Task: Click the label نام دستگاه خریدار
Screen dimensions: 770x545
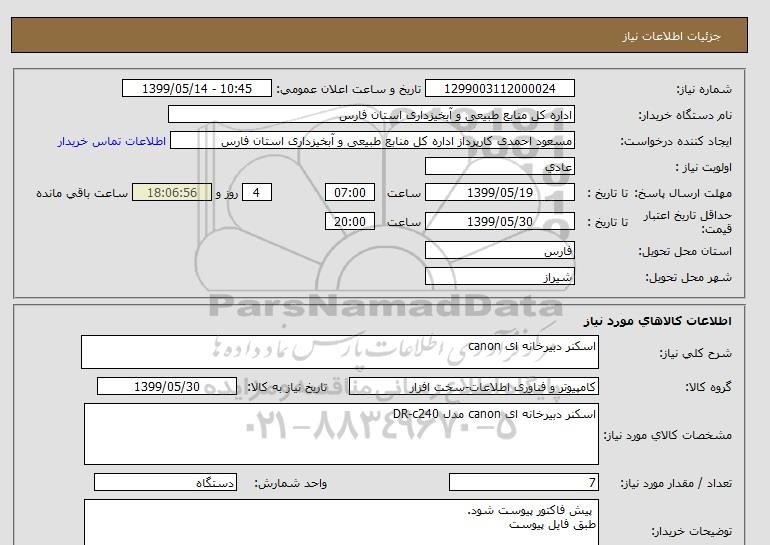Action: tap(685, 115)
